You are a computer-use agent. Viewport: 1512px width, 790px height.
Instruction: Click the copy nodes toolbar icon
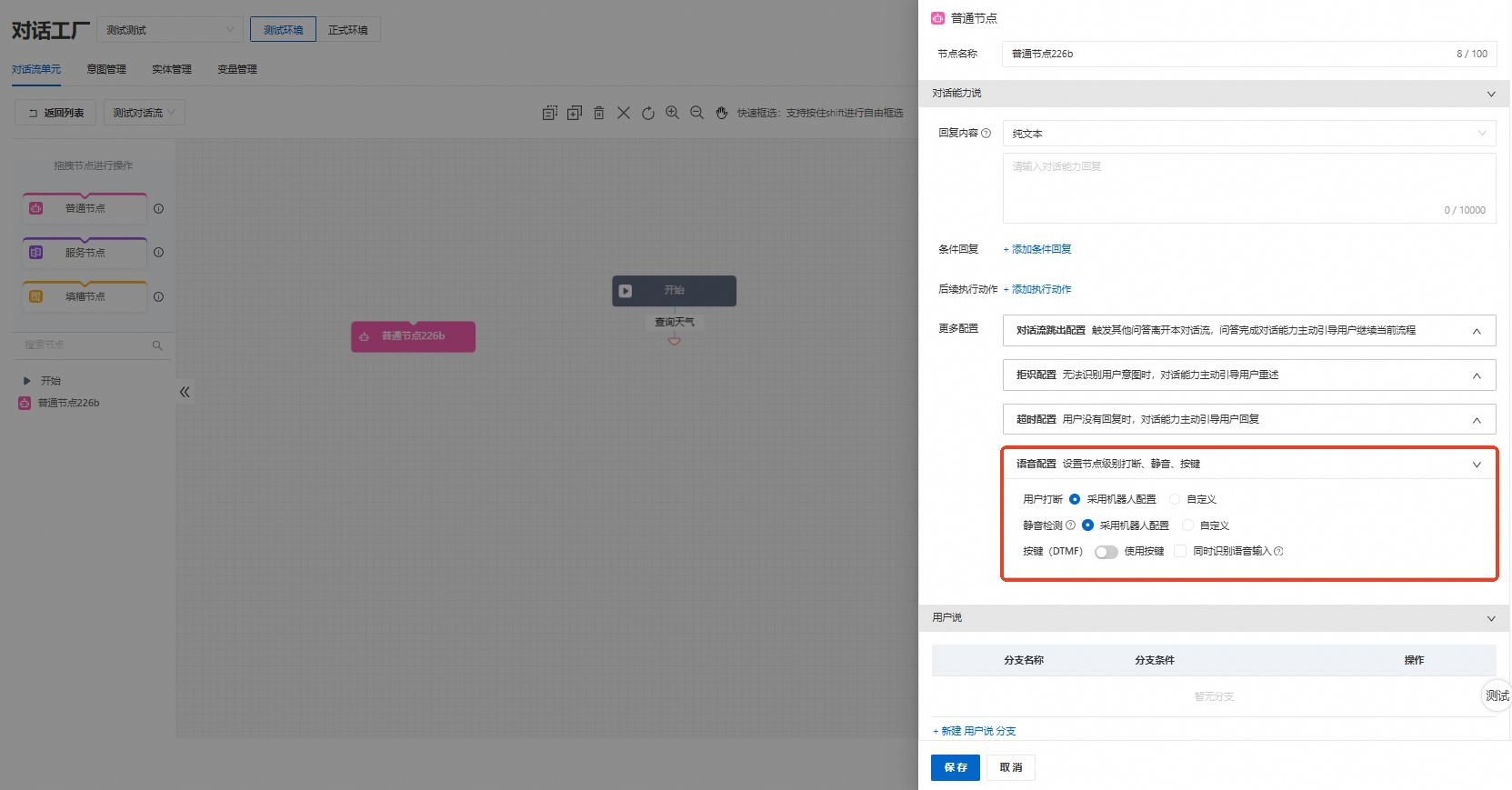click(549, 113)
